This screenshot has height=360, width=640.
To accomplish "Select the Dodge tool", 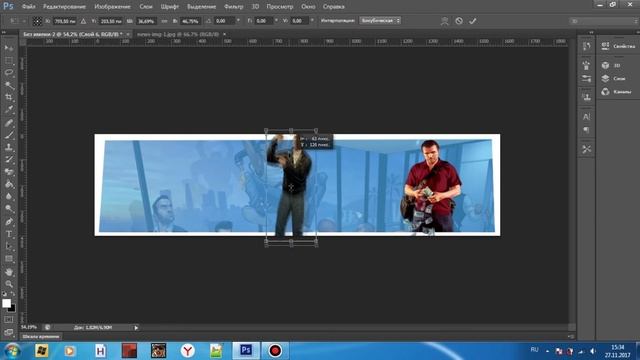I will [9, 209].
